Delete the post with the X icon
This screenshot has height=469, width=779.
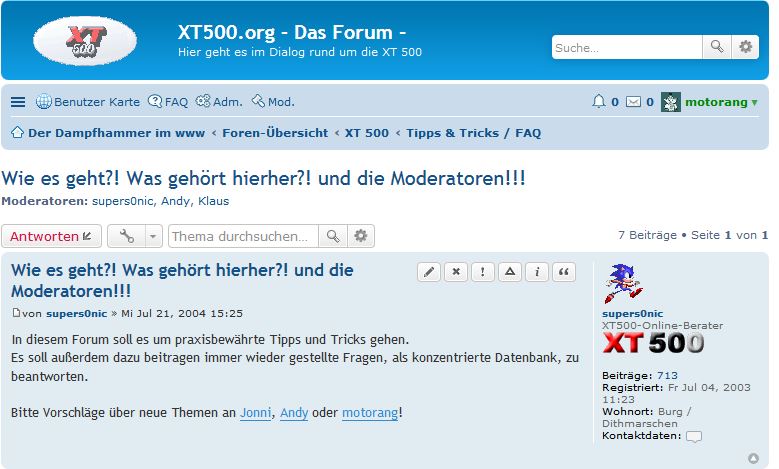[x=456, y=272]
